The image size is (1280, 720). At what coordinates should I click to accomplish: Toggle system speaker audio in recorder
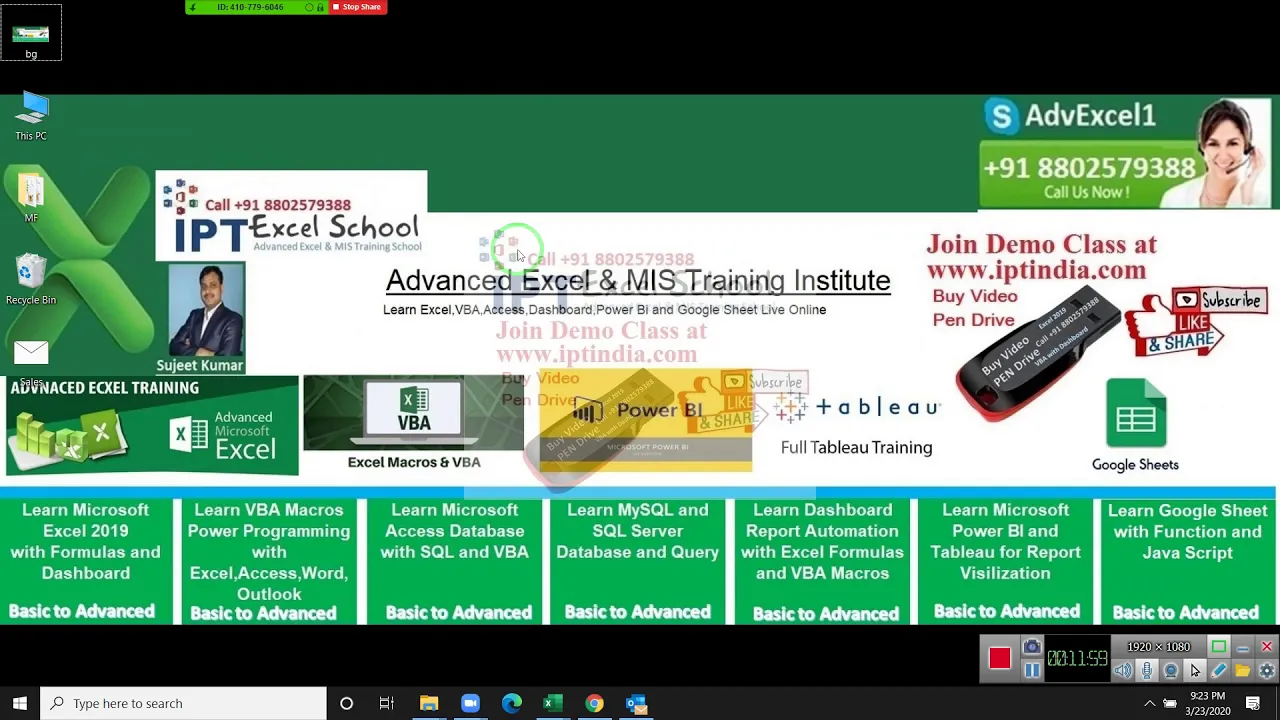click(1123, 671)
